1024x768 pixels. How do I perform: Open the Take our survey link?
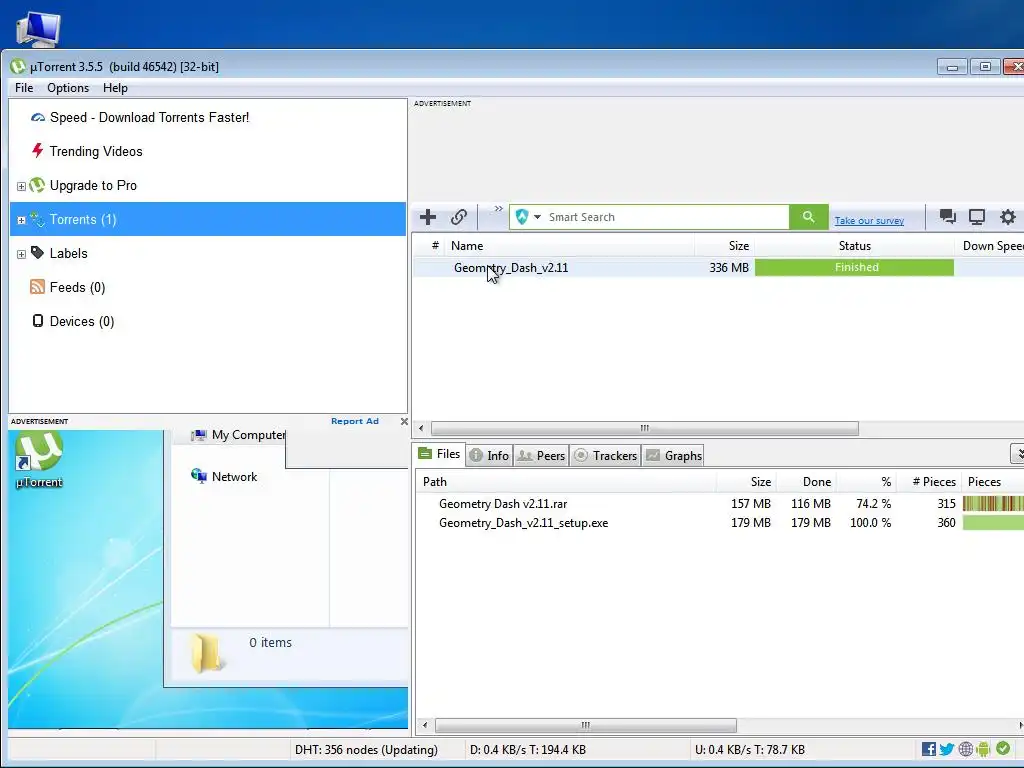click(x=869, y=221)
